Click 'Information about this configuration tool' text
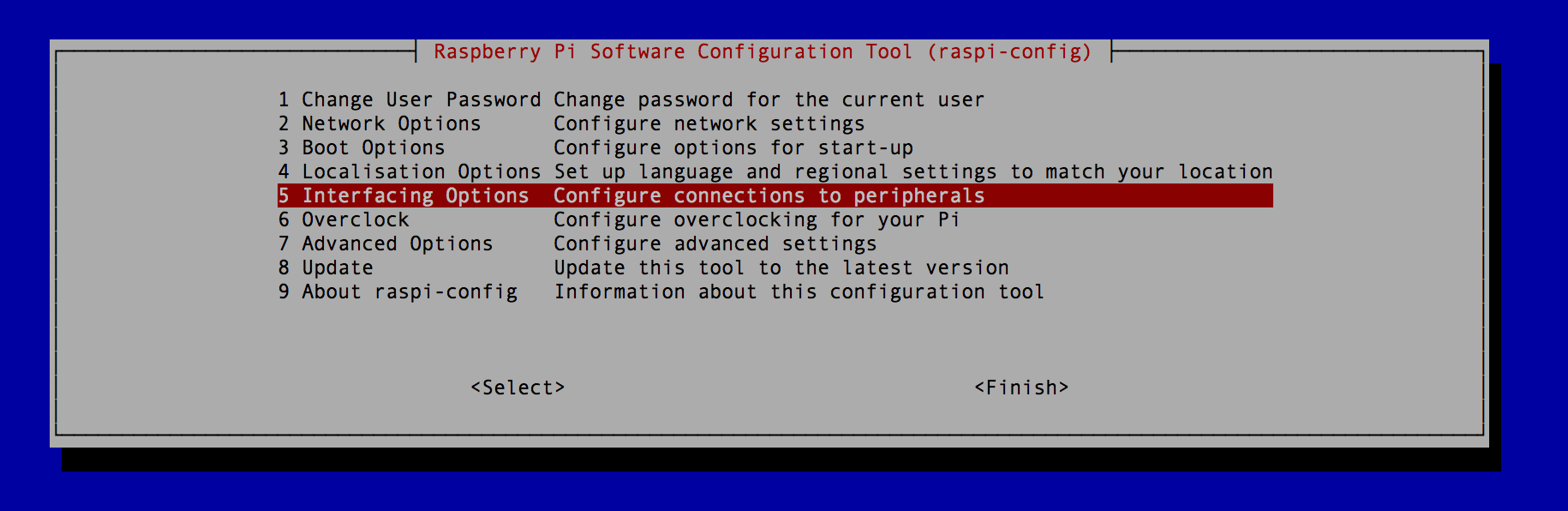 click(x=799, y=292)
